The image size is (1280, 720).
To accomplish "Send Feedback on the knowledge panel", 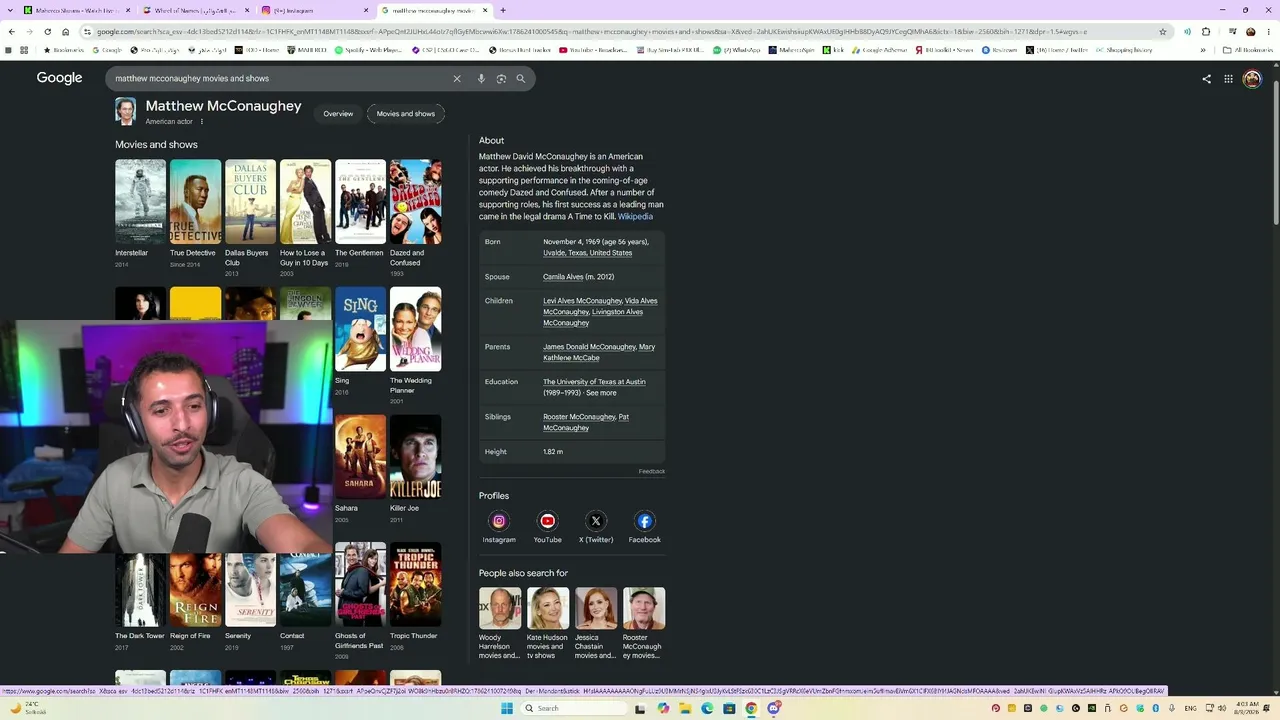I will [652, 471].
